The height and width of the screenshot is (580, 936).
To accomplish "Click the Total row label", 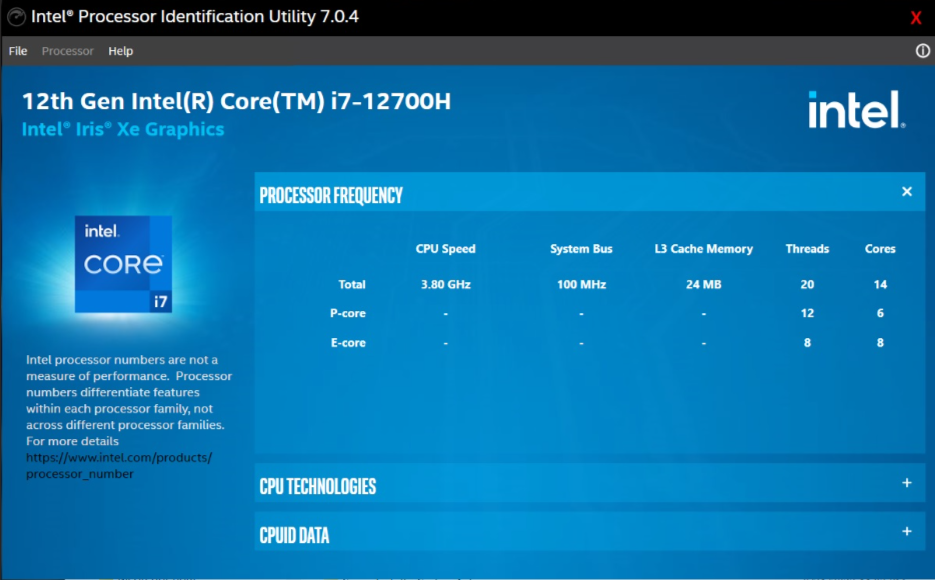I will pyautogui.click(x=352, y=285).
